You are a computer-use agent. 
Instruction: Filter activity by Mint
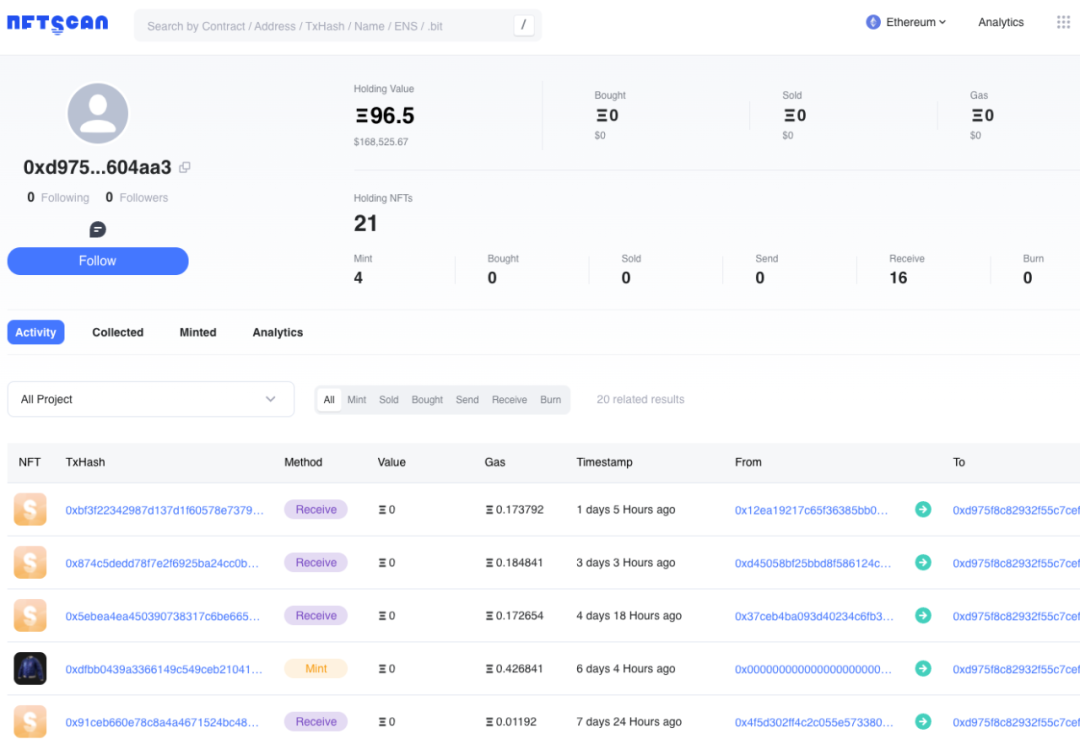click(x=357, y=400)
